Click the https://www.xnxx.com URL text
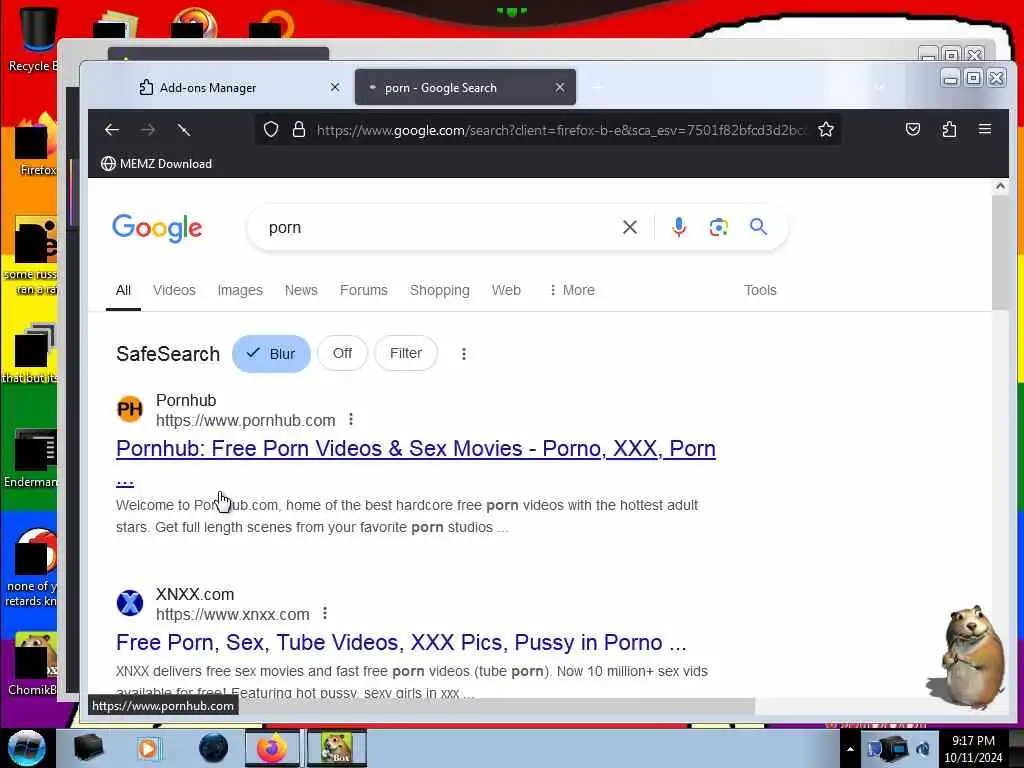The width and height of the screenshot is (1024, 768). [x=232, y=615]
